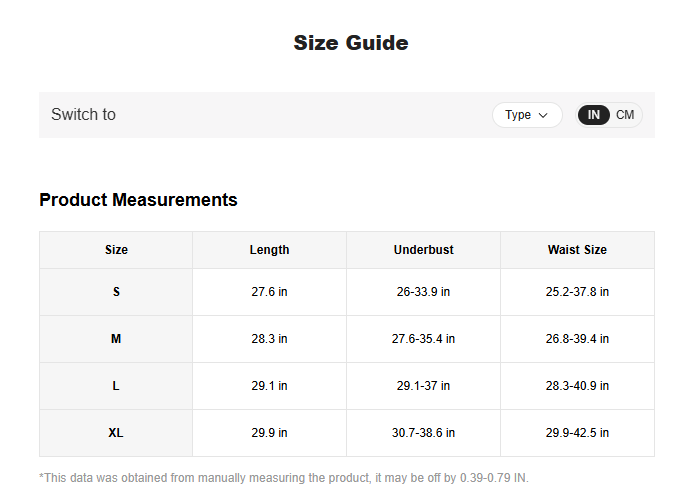Click the 27.6 in length cell
The width and height of the screenshot is (686, 495).
click(x=269, y=292)
